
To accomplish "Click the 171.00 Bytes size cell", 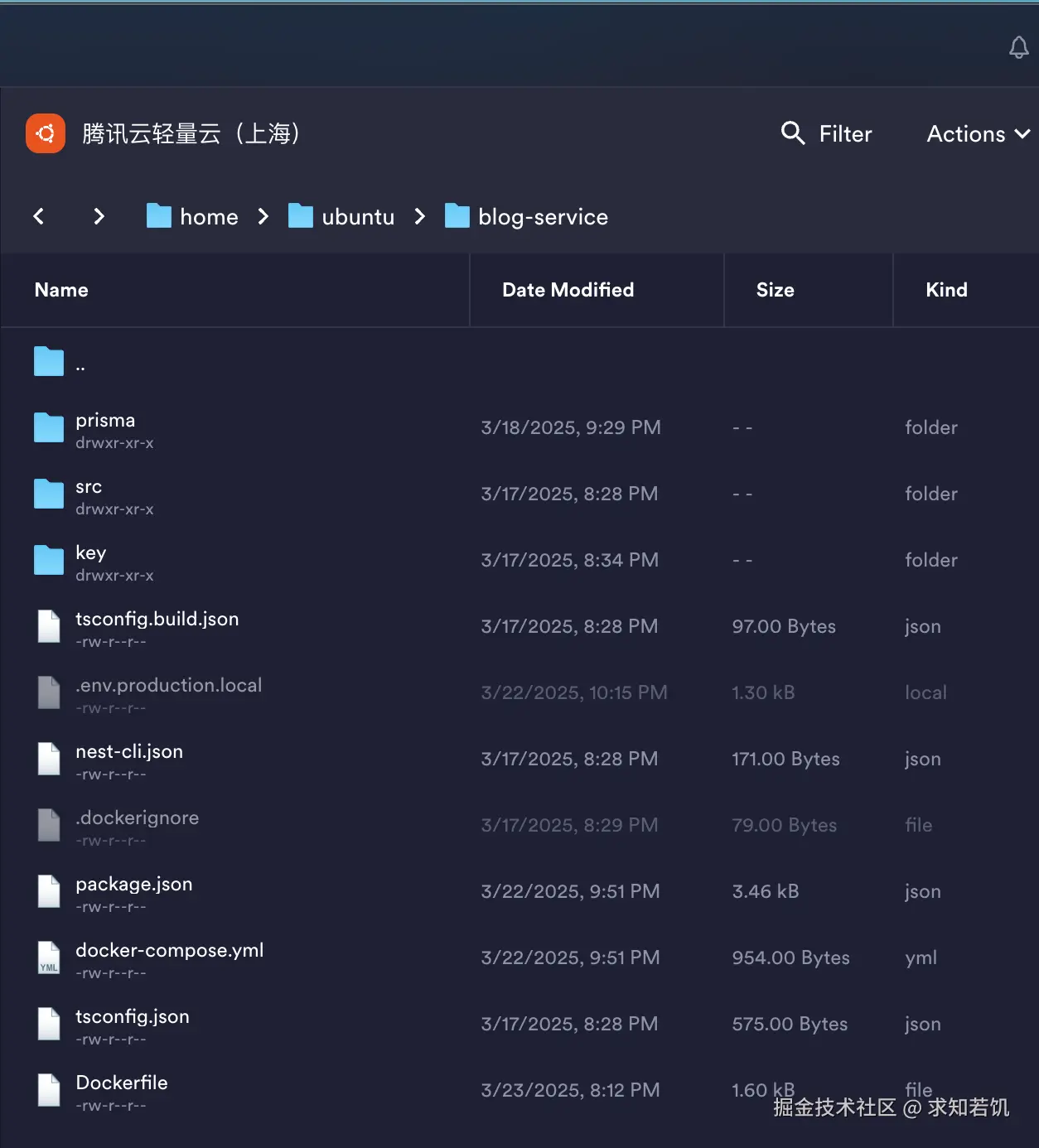I will coord(786,759).
